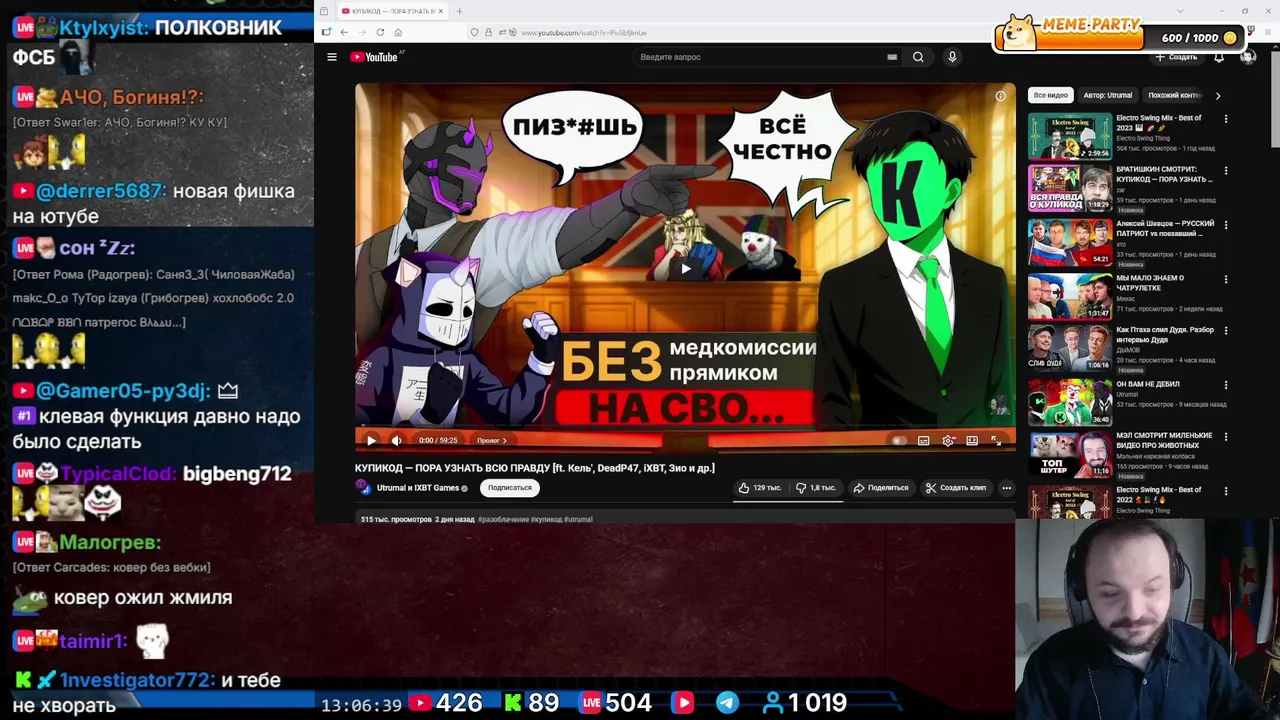Image resolution: width=1280 pixels, height=720 pixels.
Task: Open Electro Swing Mix Best of 2023 thumbnail
Action: coord(1070,136)
